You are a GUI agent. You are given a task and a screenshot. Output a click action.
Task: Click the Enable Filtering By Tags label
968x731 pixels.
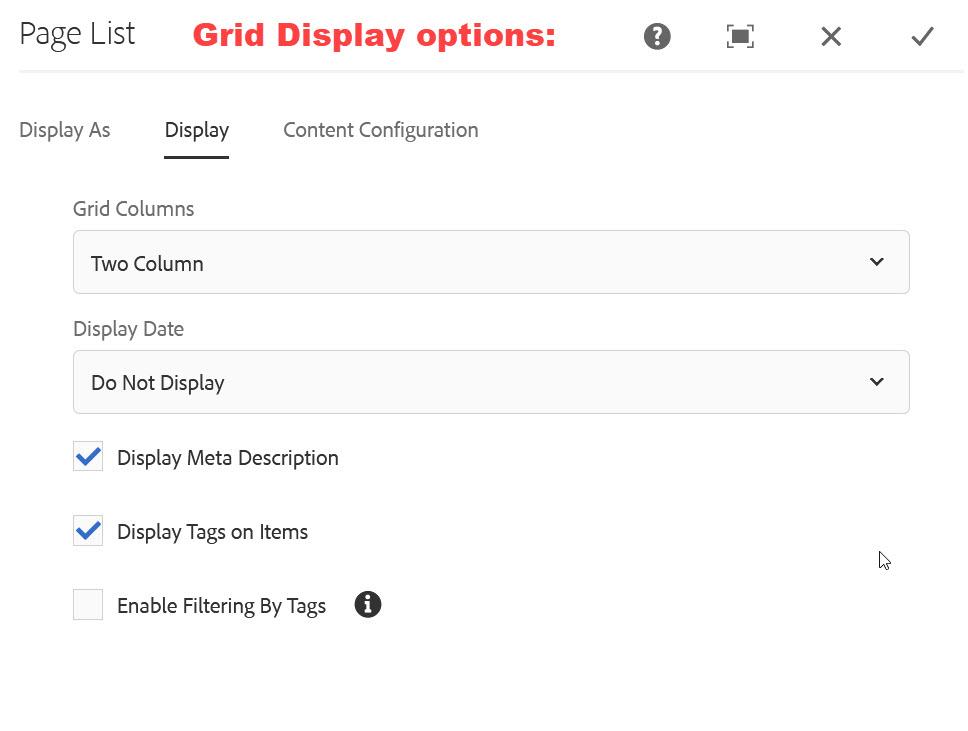222,606
